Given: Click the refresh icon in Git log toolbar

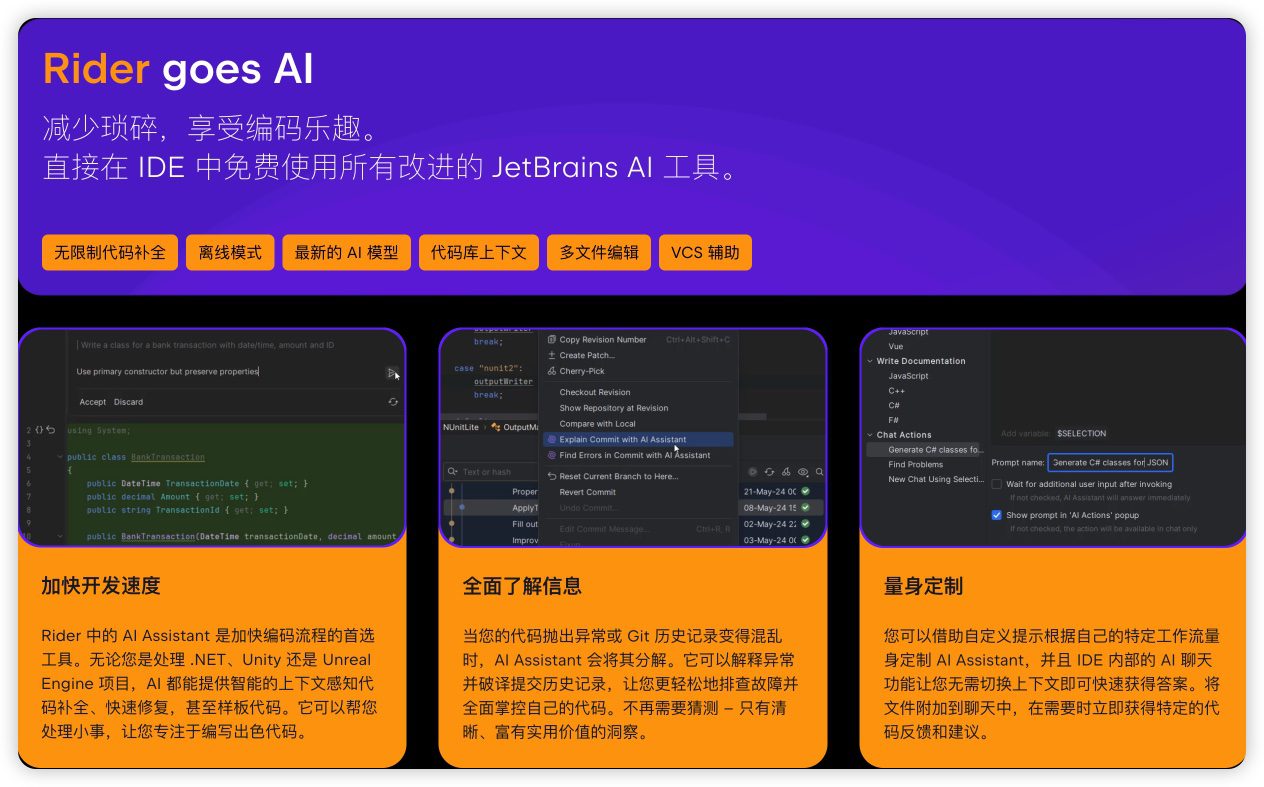Looking at the screenshot, I should coord(769,472).
